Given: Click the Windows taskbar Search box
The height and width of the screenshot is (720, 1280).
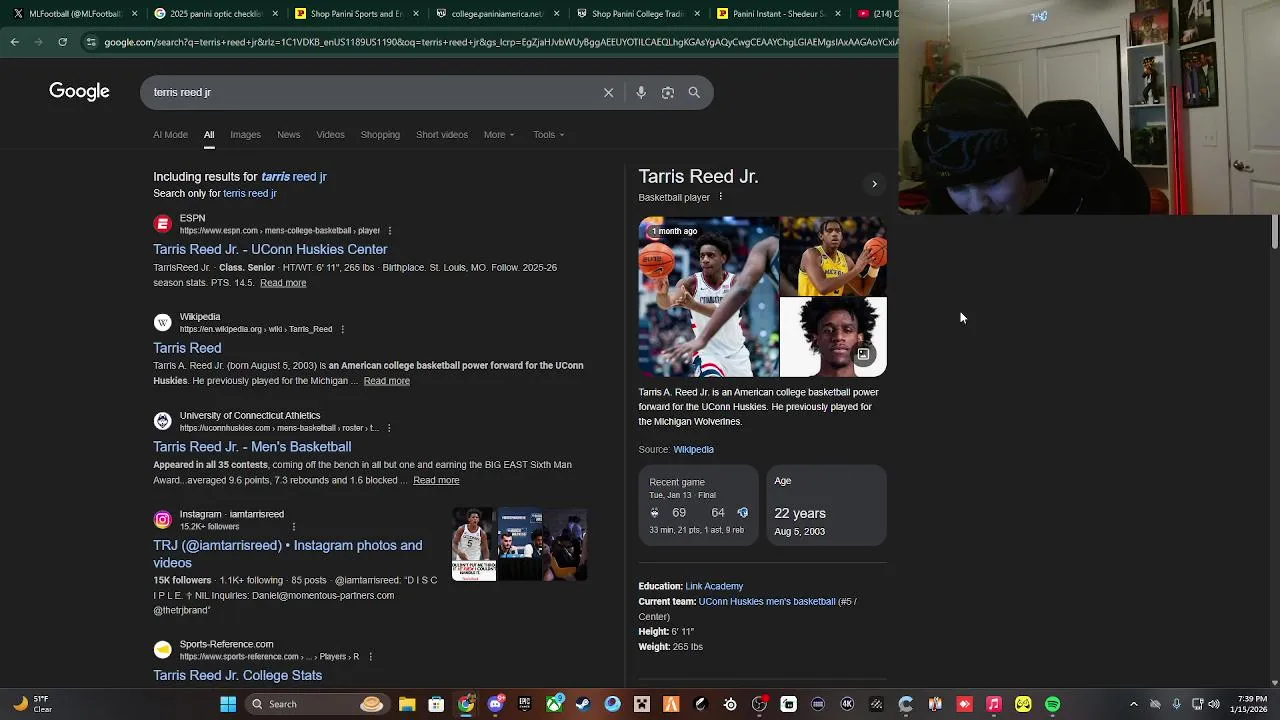Looking at the screenshot, I should pyautogui.click(x=317, y=704).
